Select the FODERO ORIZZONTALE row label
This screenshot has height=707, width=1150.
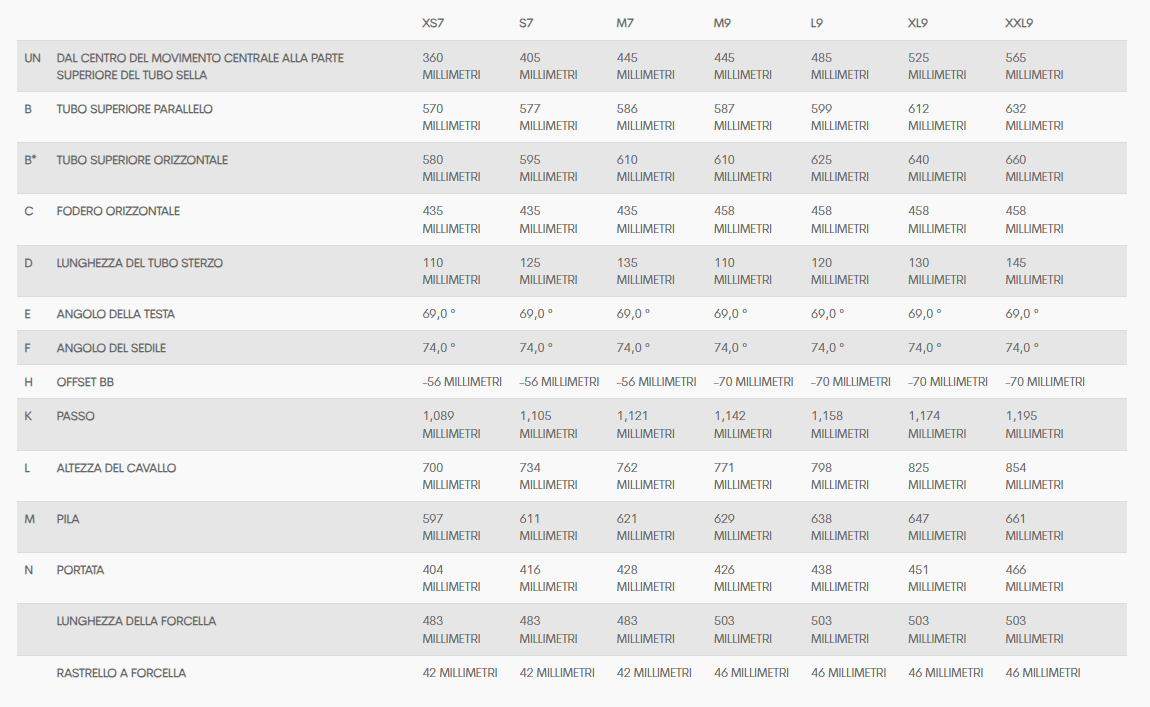[x=118, y=211]
